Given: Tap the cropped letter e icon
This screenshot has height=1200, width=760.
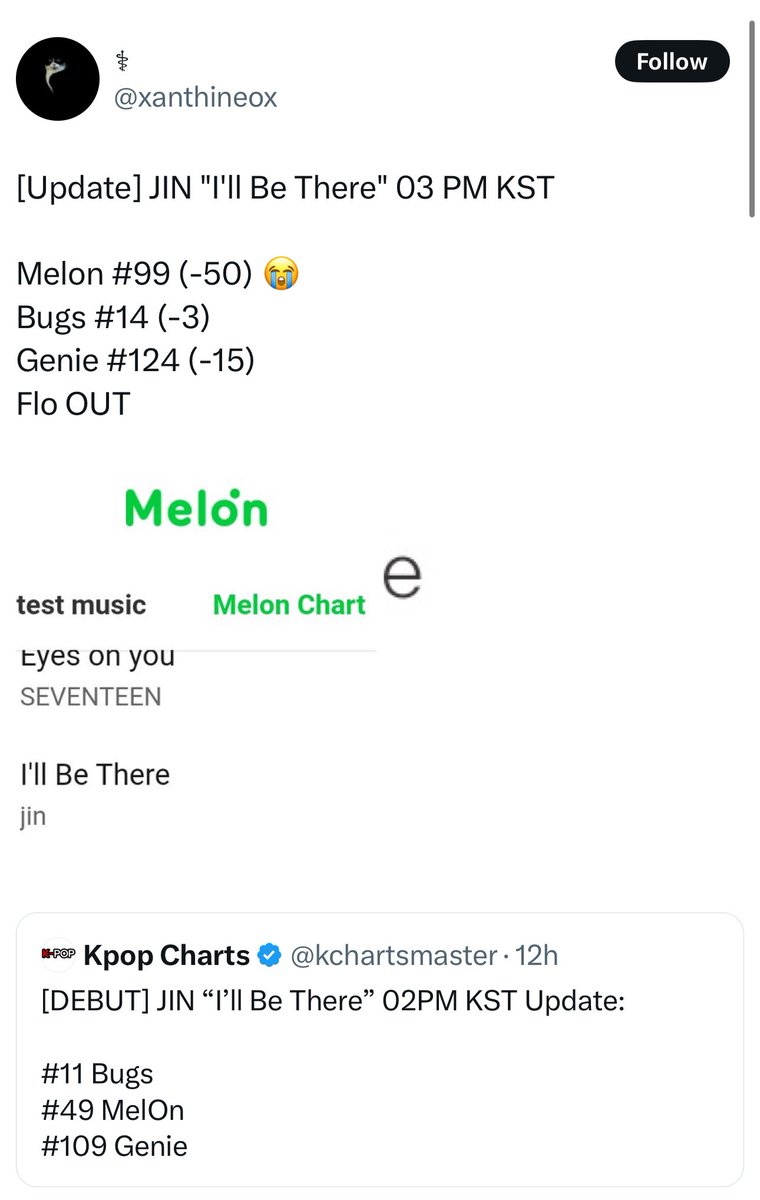Looking at the screenshot, I should [x=401, y=577].
